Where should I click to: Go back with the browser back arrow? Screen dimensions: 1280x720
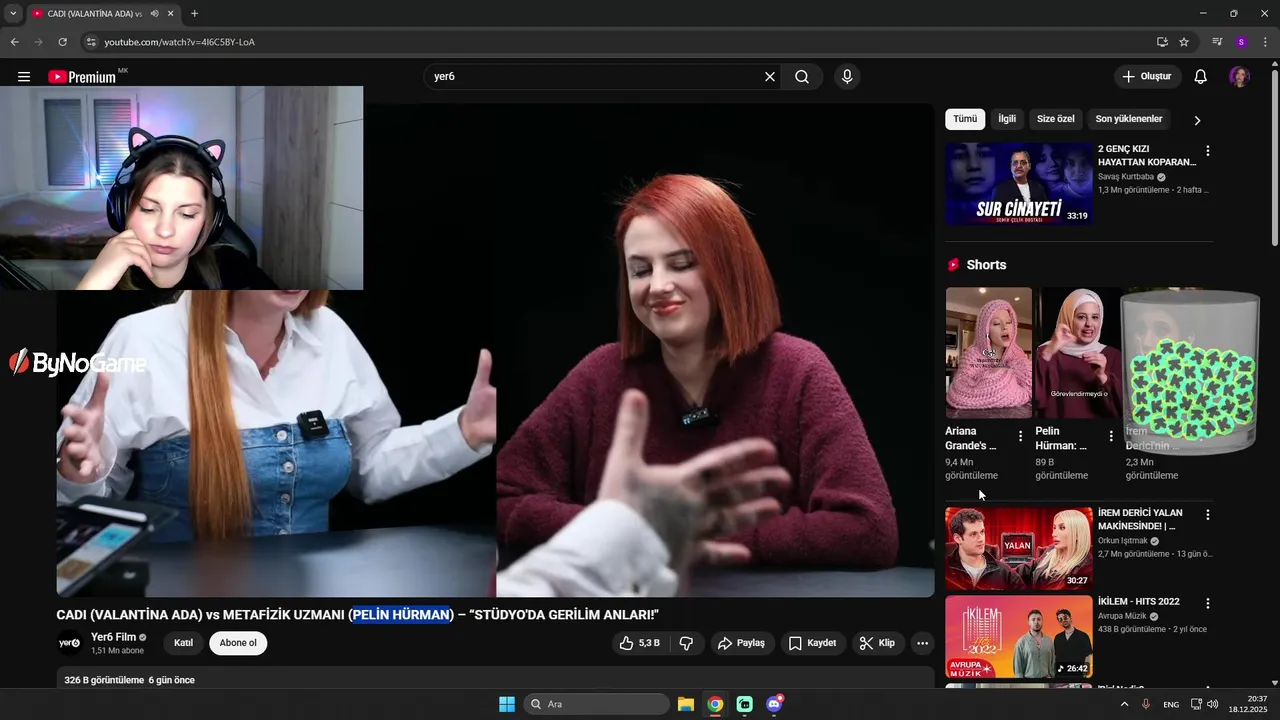(x=14, y=42)
